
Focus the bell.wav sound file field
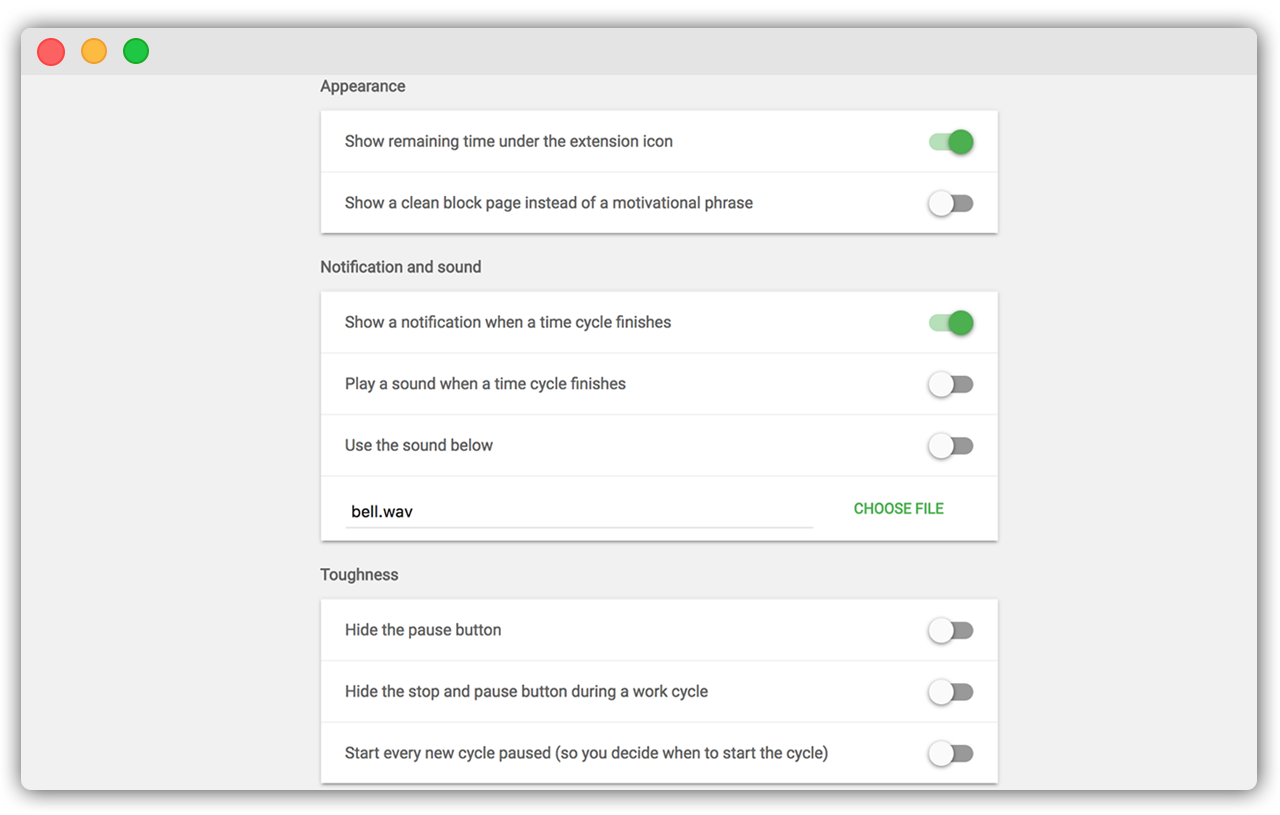(x=578, y=512)
